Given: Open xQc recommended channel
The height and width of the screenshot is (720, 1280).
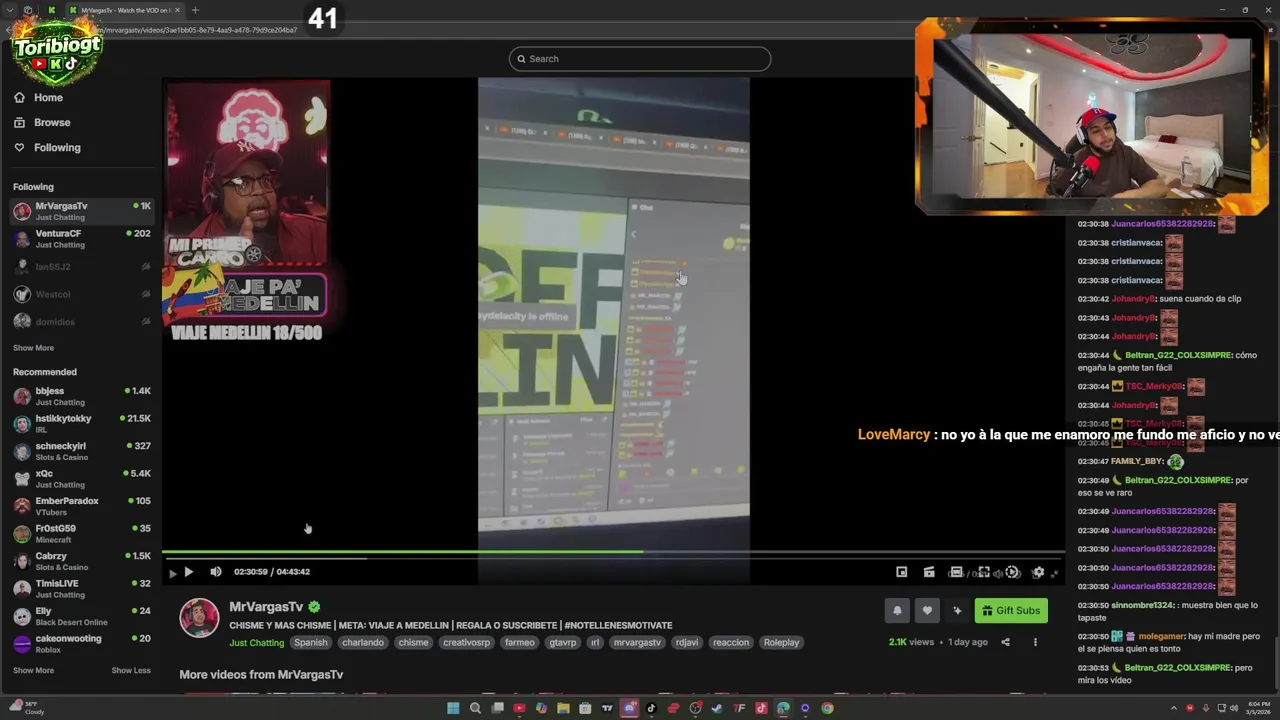Looking at the screenshot, I should point(82,479).
